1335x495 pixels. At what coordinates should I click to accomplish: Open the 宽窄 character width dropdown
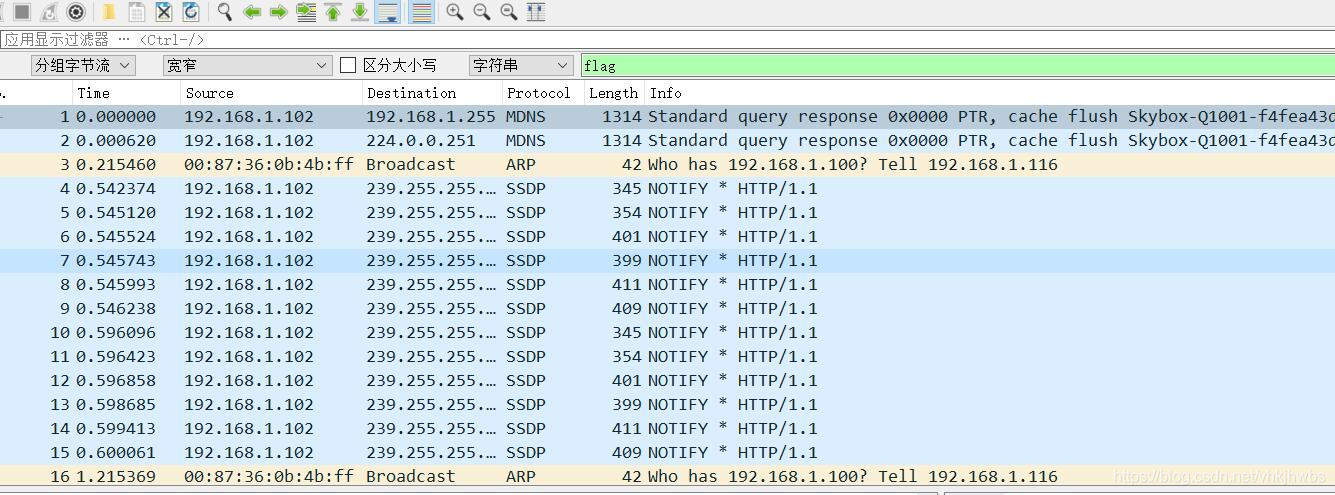[247, 65]
